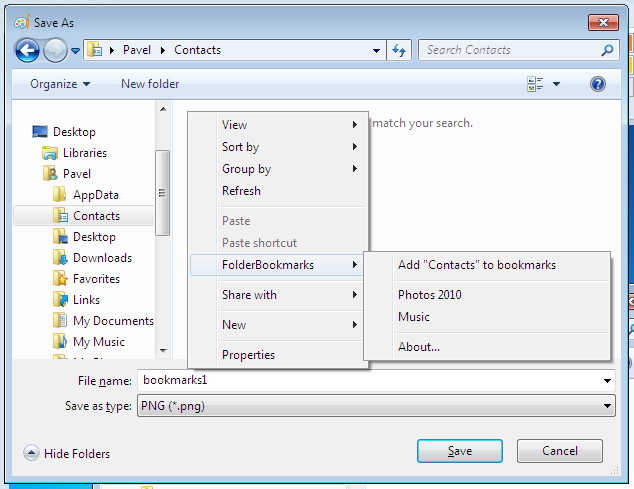Select the Photos 2010 bookmark entry

coord(430,295)
